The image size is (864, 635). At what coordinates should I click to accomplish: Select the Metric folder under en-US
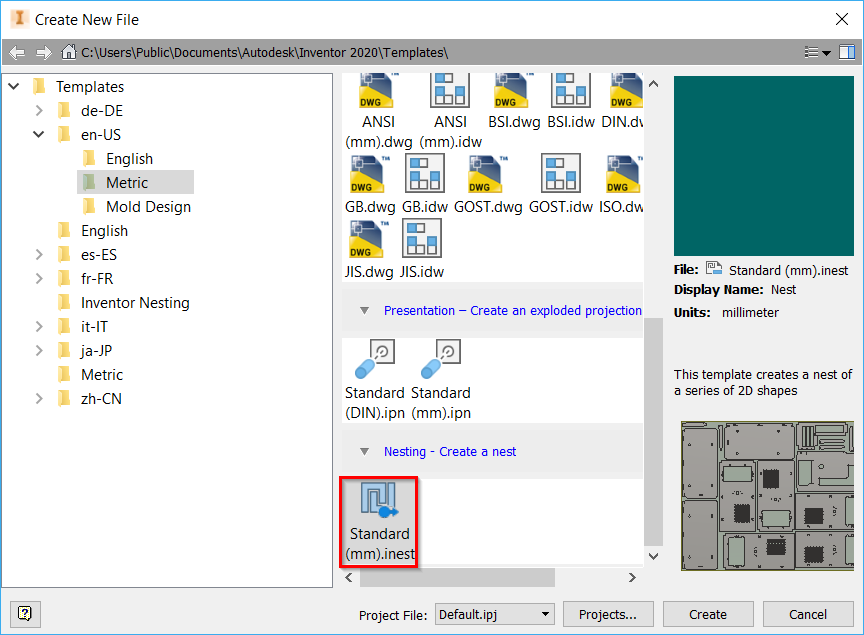pos(127,182)
